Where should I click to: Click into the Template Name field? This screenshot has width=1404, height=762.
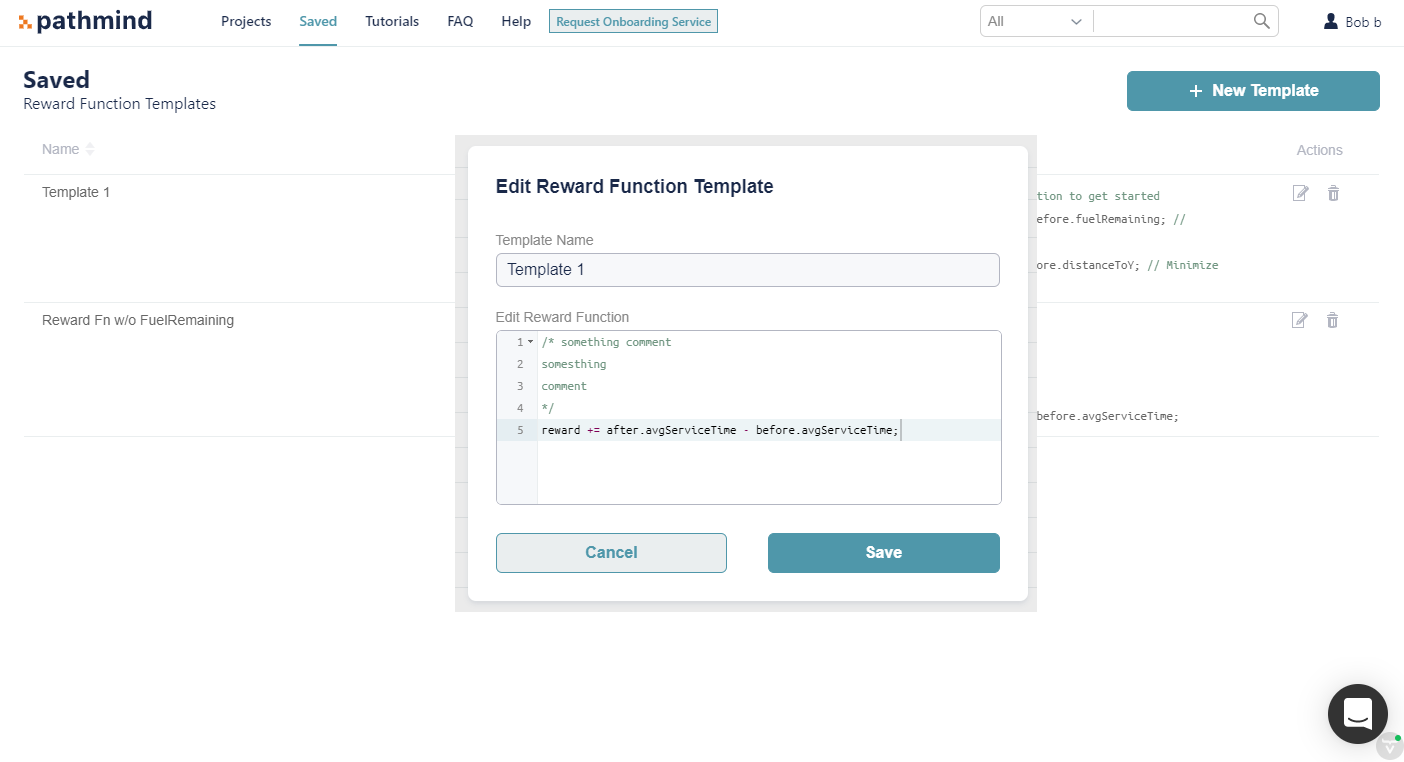point(748,270)
